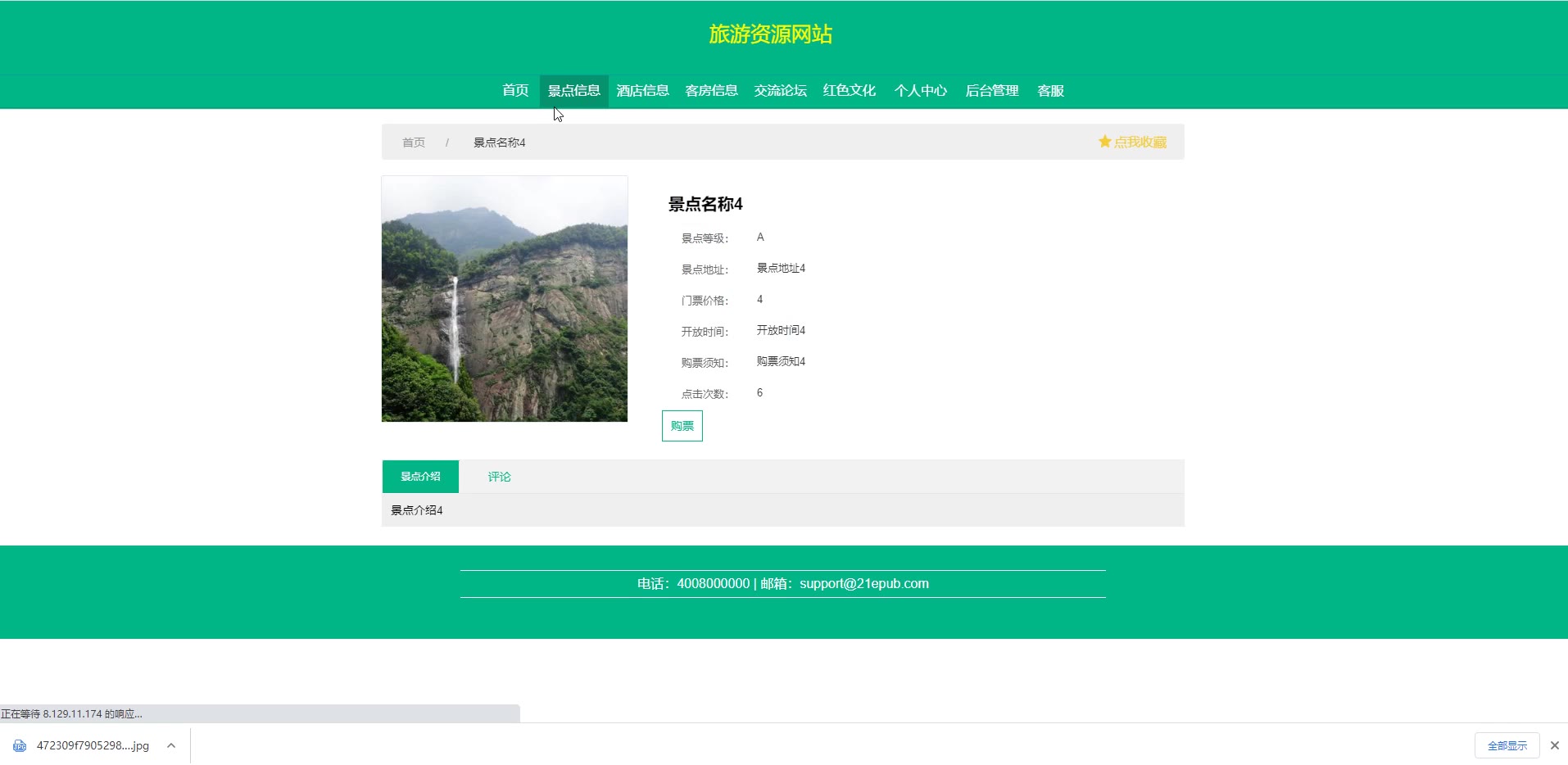Click the browser status text 正在等待 8.129.11.174
Viewport: 1568px width, 765px height.
pyautogui.click(x=71, y=714)
